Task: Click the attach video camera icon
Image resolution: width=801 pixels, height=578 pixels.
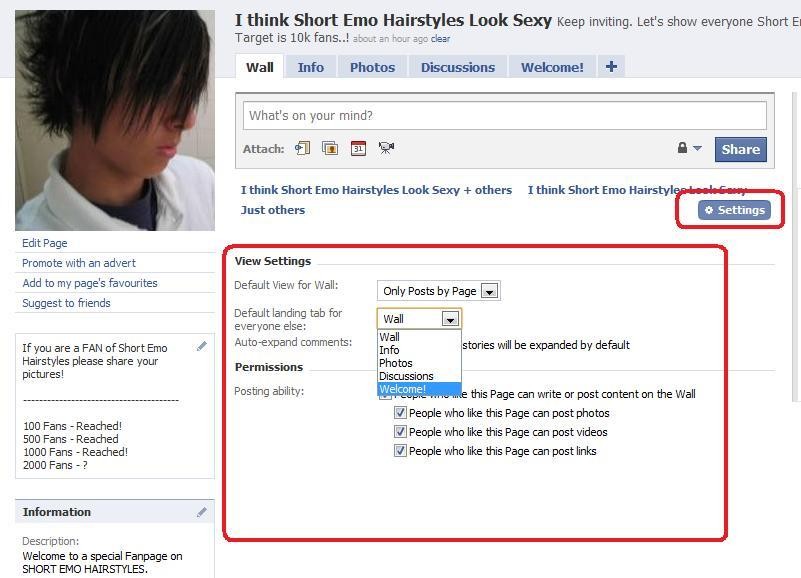Action: (386, 149)
